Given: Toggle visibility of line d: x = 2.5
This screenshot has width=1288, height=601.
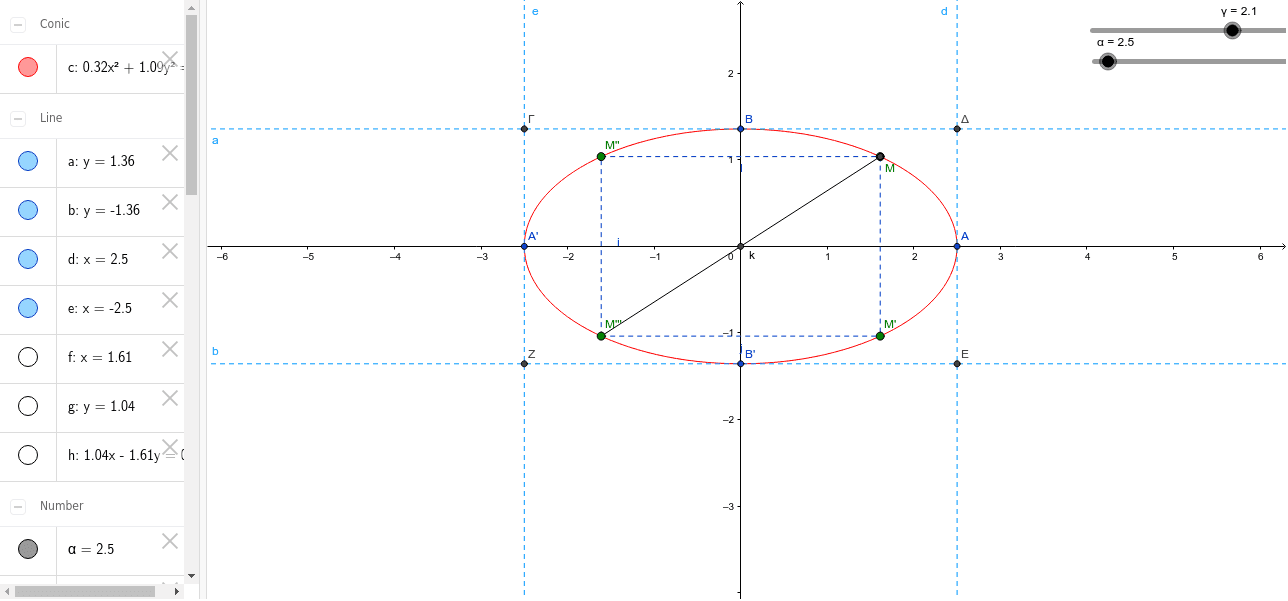Looking at the screenshot, I should click(28, 259).
